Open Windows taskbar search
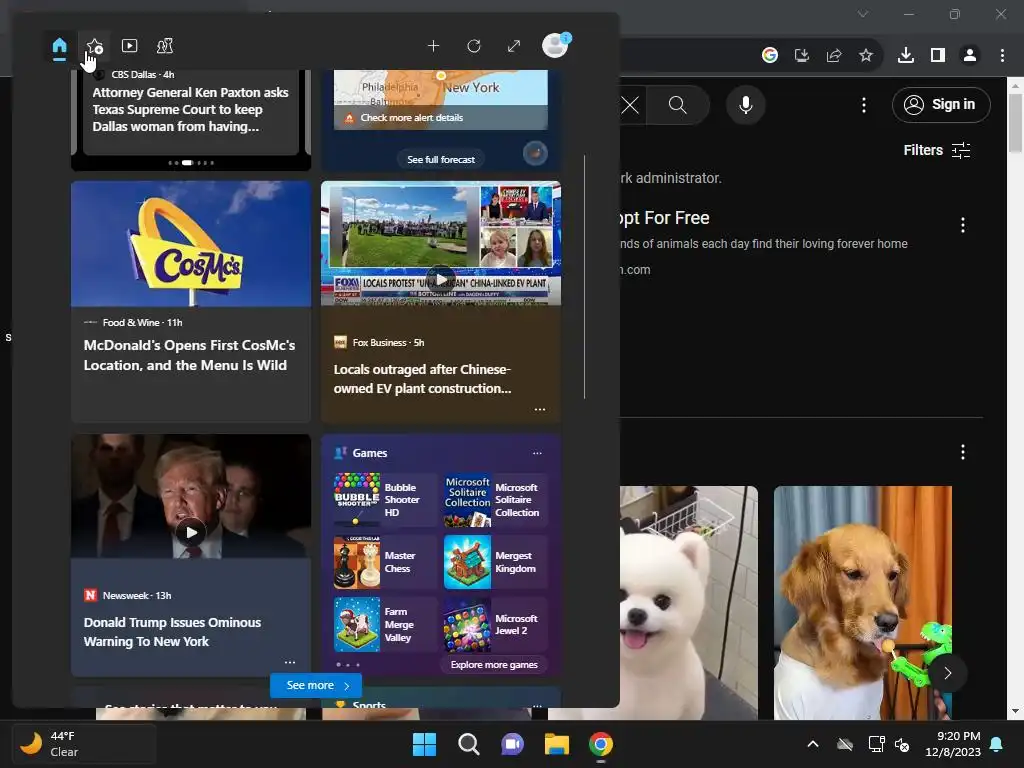This screenshot has height=768, width=1024. (x=468, y=744)
